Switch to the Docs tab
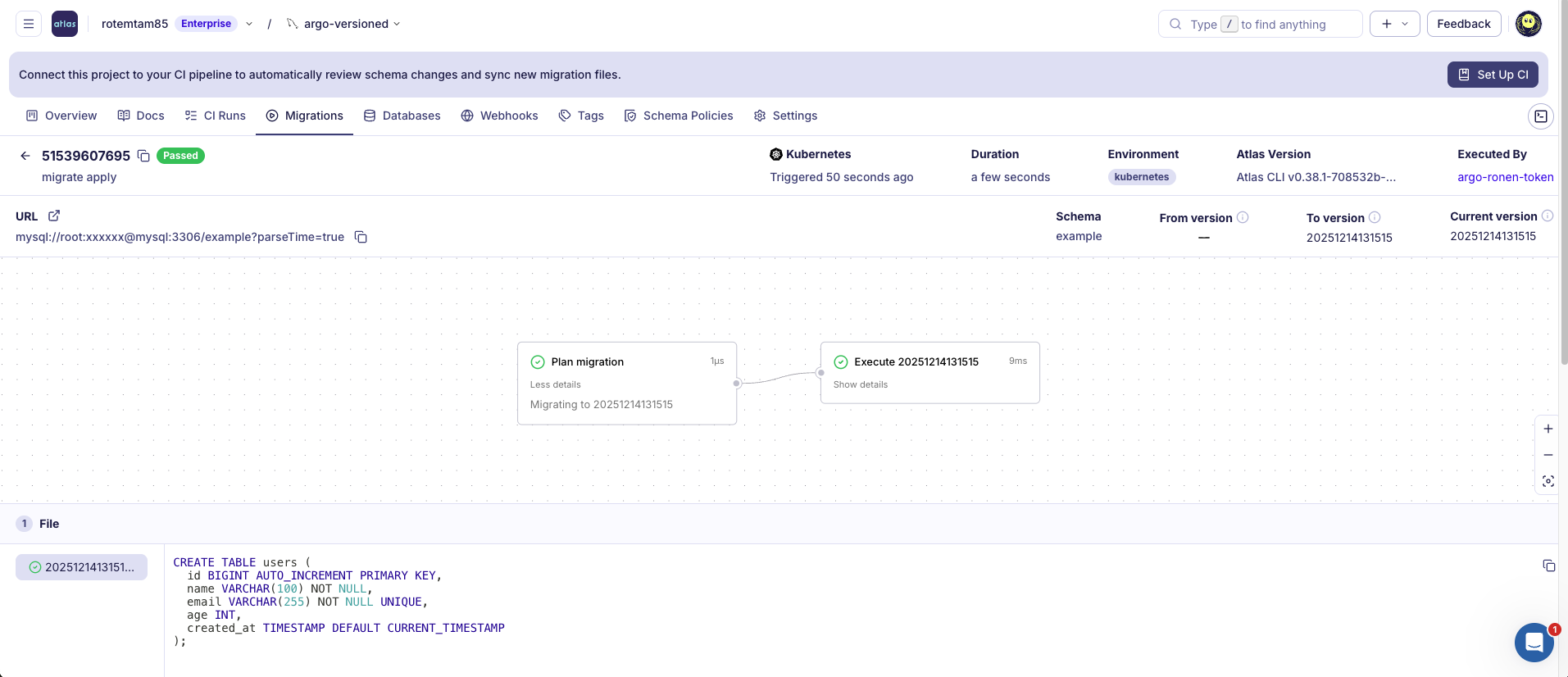The width and height of the screenshot is (1568, 677). (x=141, y=116)
